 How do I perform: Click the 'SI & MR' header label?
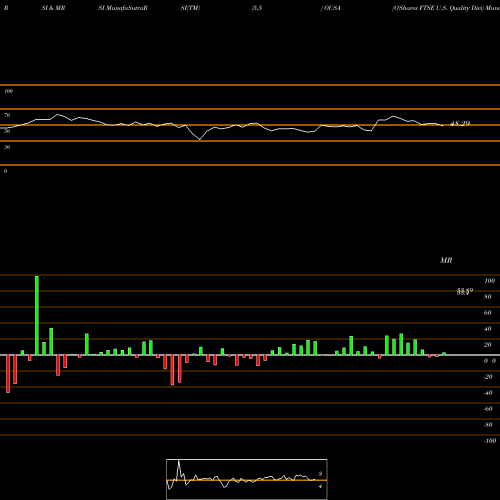click(53, 8)
